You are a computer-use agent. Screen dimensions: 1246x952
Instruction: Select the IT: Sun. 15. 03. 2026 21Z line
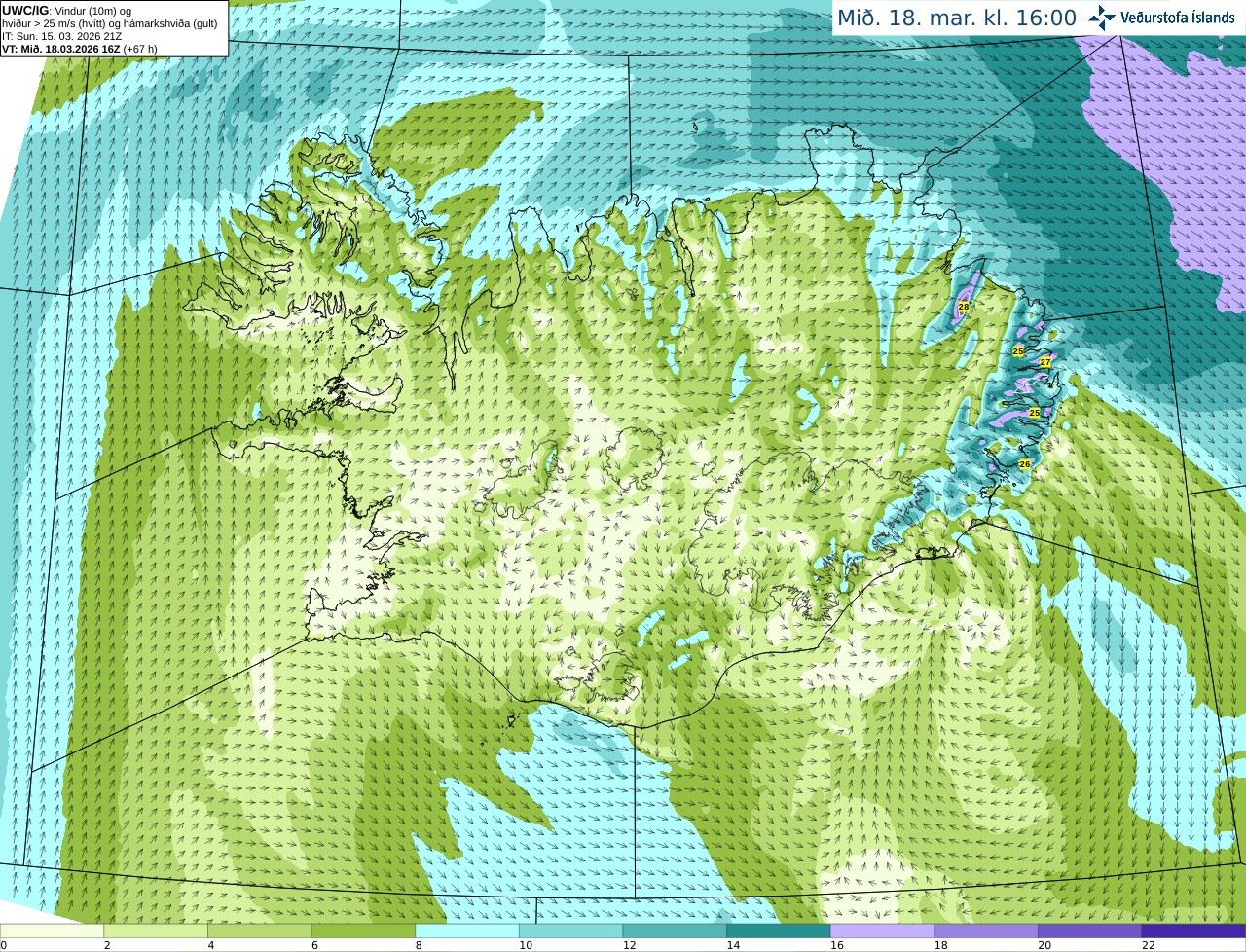point(61,36)
